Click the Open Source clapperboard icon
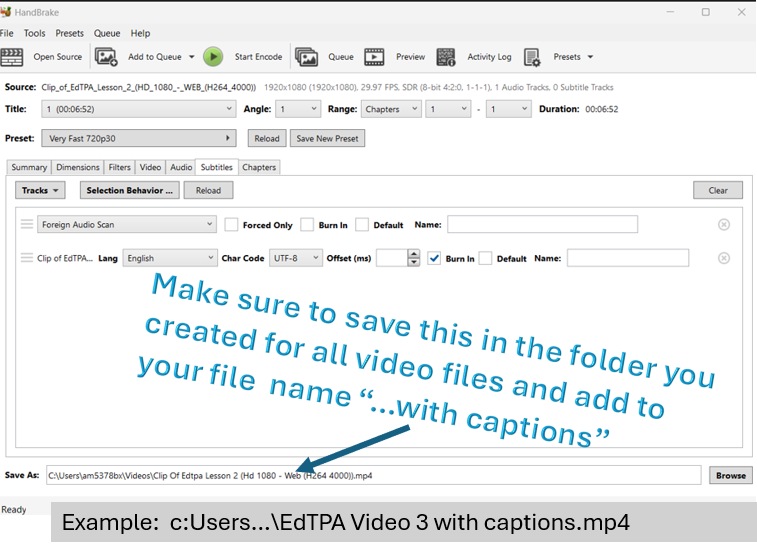The height and width of the screenshot is (547, 757). click(12, 57)
